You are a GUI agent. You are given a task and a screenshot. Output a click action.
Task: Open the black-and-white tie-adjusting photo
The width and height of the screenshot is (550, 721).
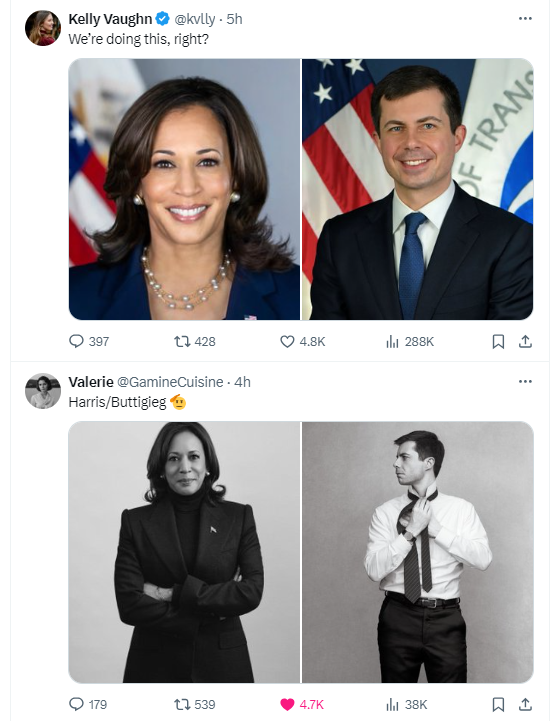(x=418, y=552)
